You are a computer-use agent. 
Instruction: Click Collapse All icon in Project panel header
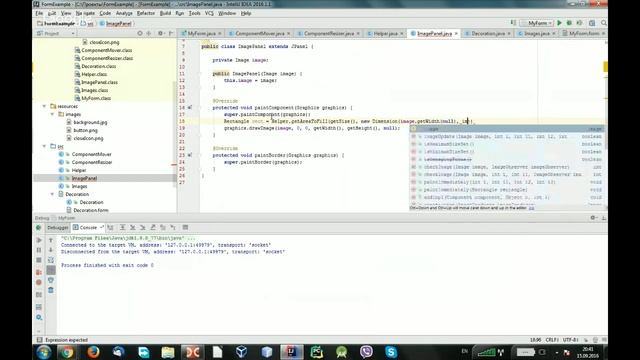[149, 33]
